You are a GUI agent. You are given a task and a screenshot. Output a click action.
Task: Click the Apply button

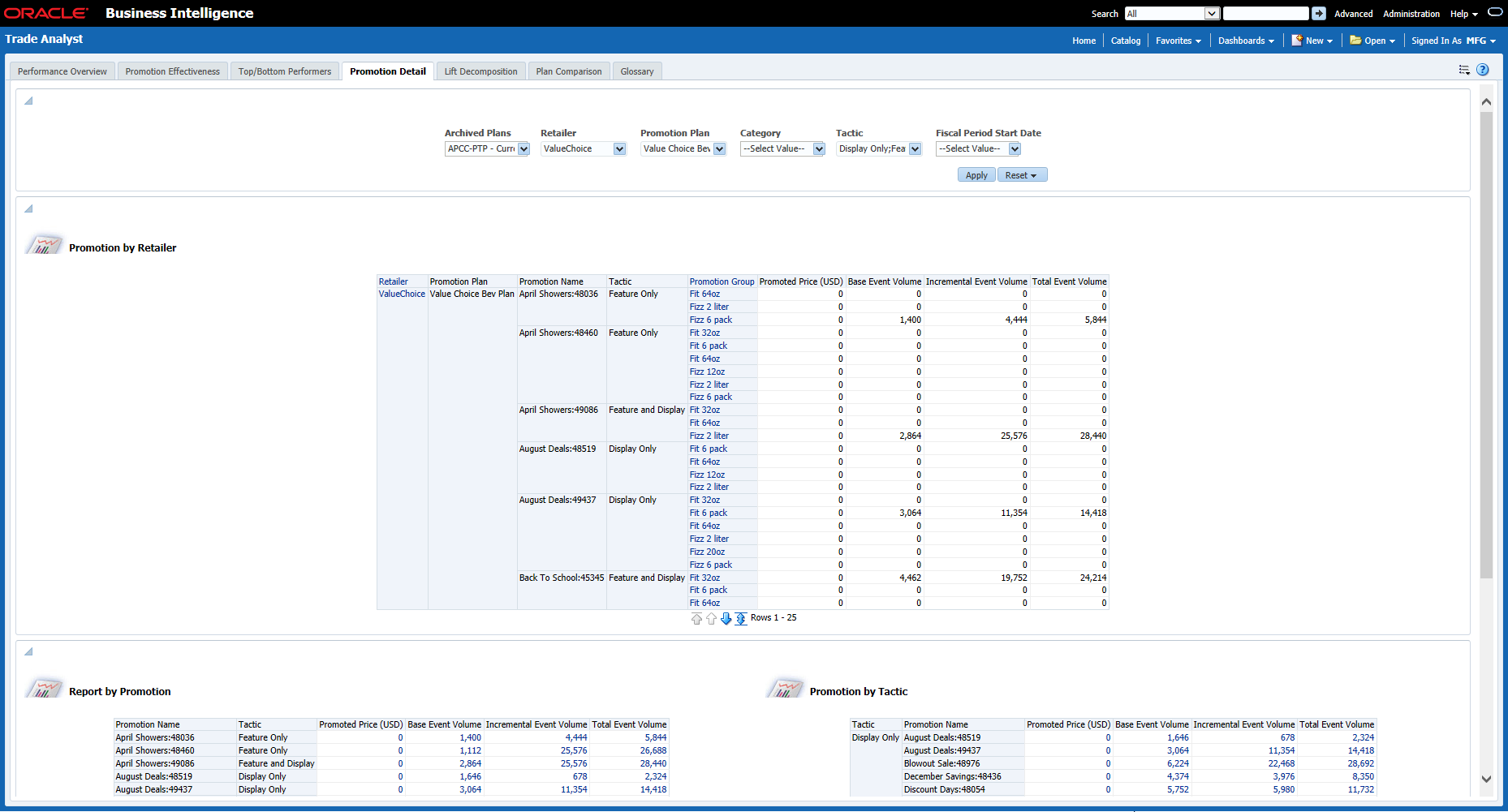976,174
